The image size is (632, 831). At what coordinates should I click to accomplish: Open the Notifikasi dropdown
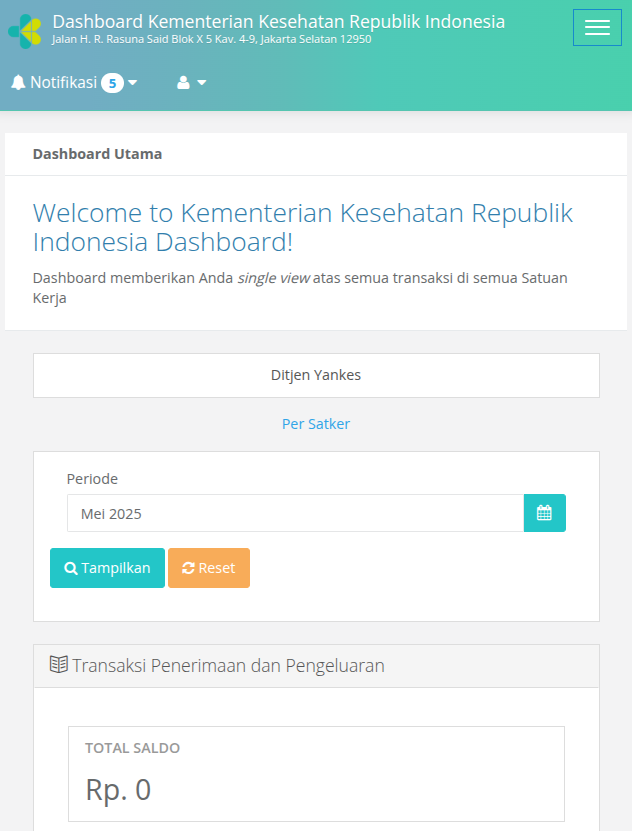[74, 83]
